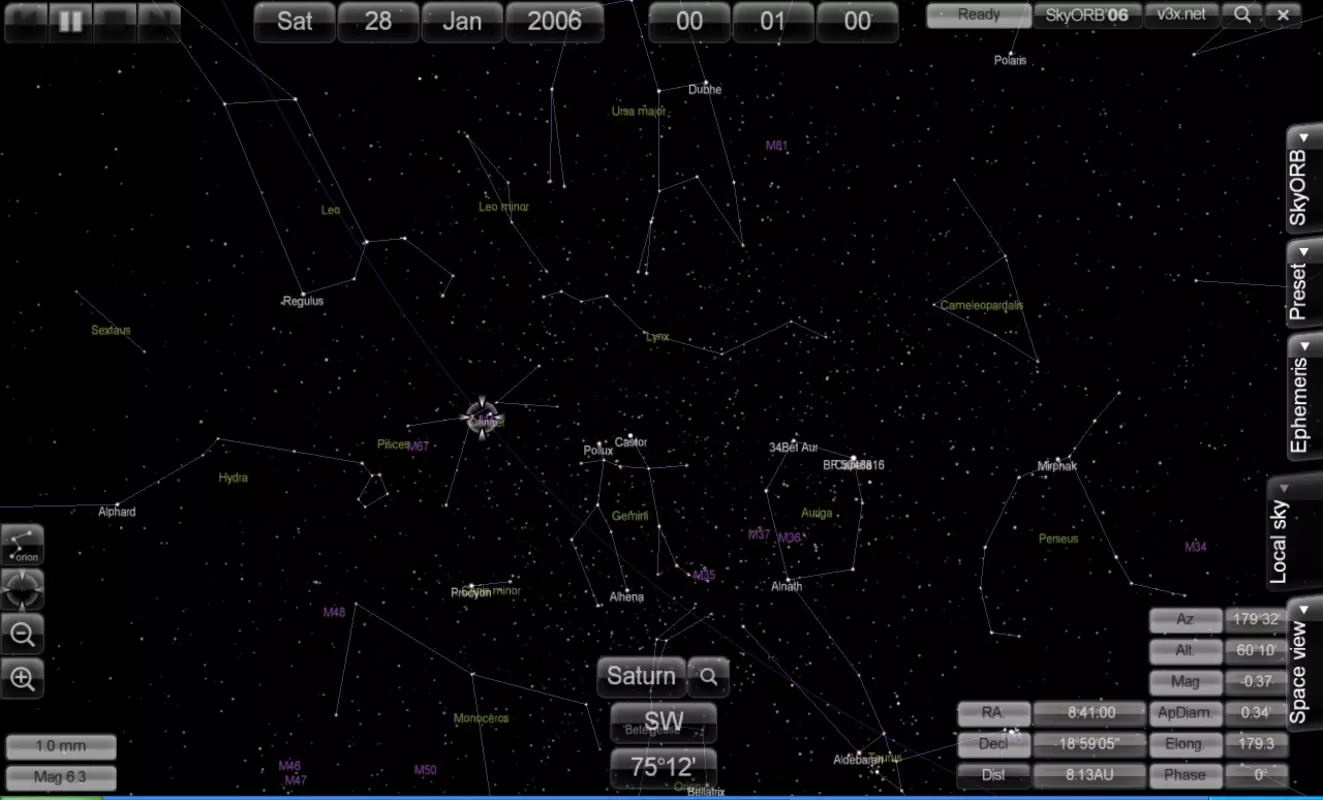Open the search magnifier in top bar

click(1242, 15)
